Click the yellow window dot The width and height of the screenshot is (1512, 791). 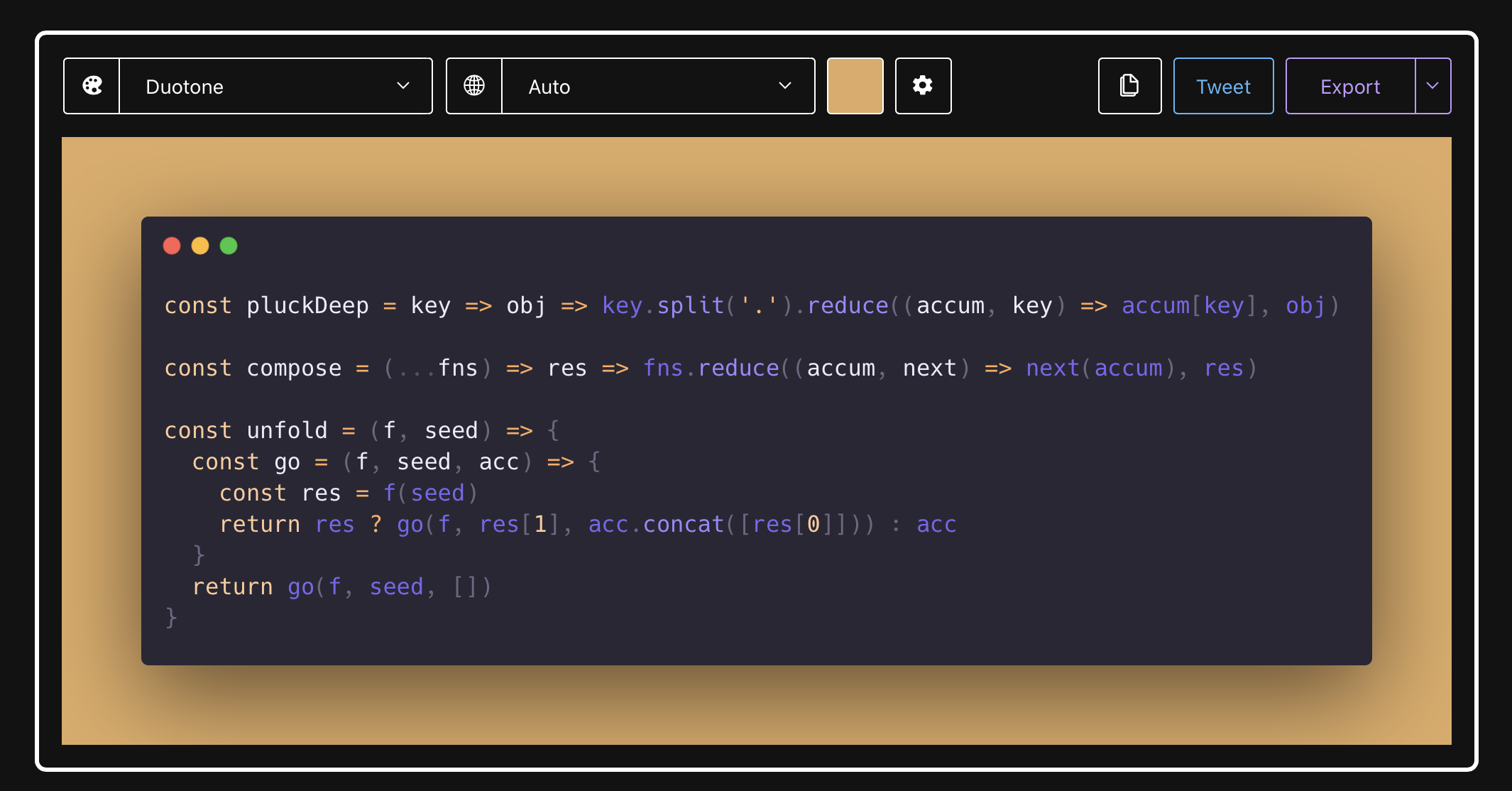click(x=200, y=246)
